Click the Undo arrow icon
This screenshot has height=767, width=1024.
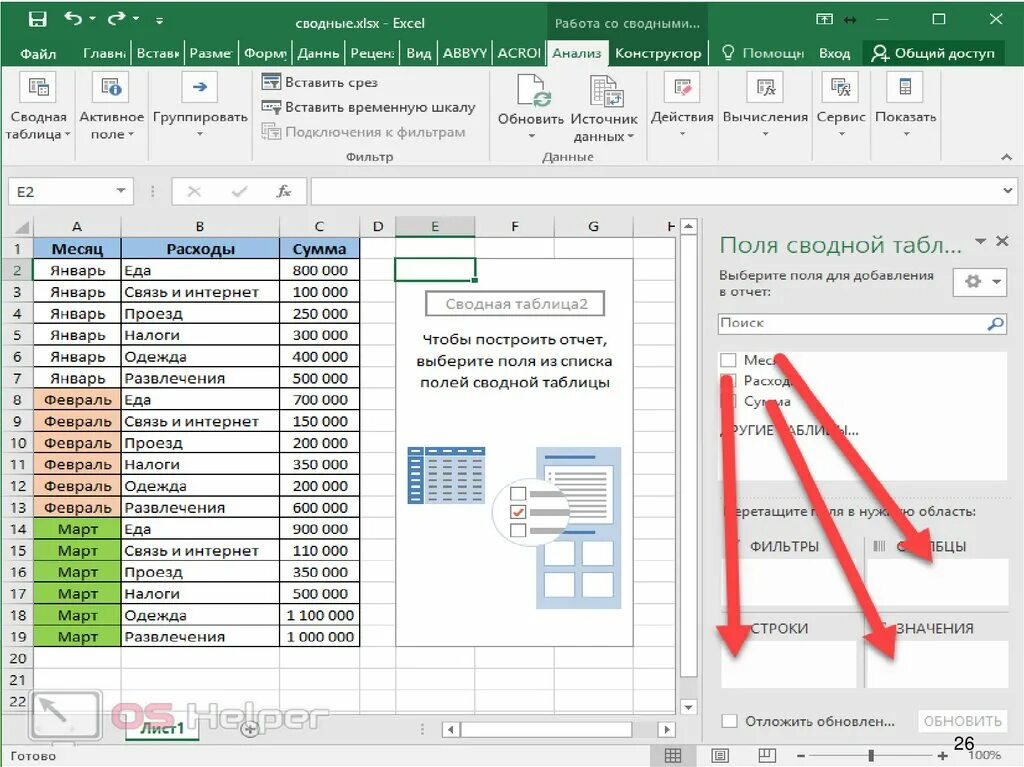[73, 19]
